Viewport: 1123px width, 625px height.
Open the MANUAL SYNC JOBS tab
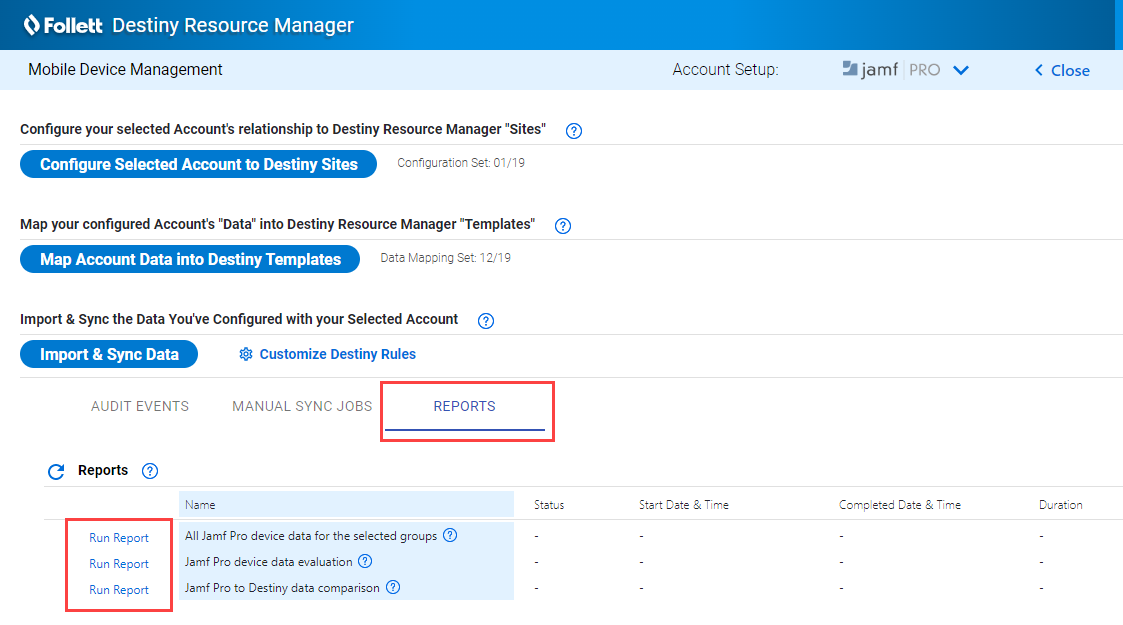point(301,406)
